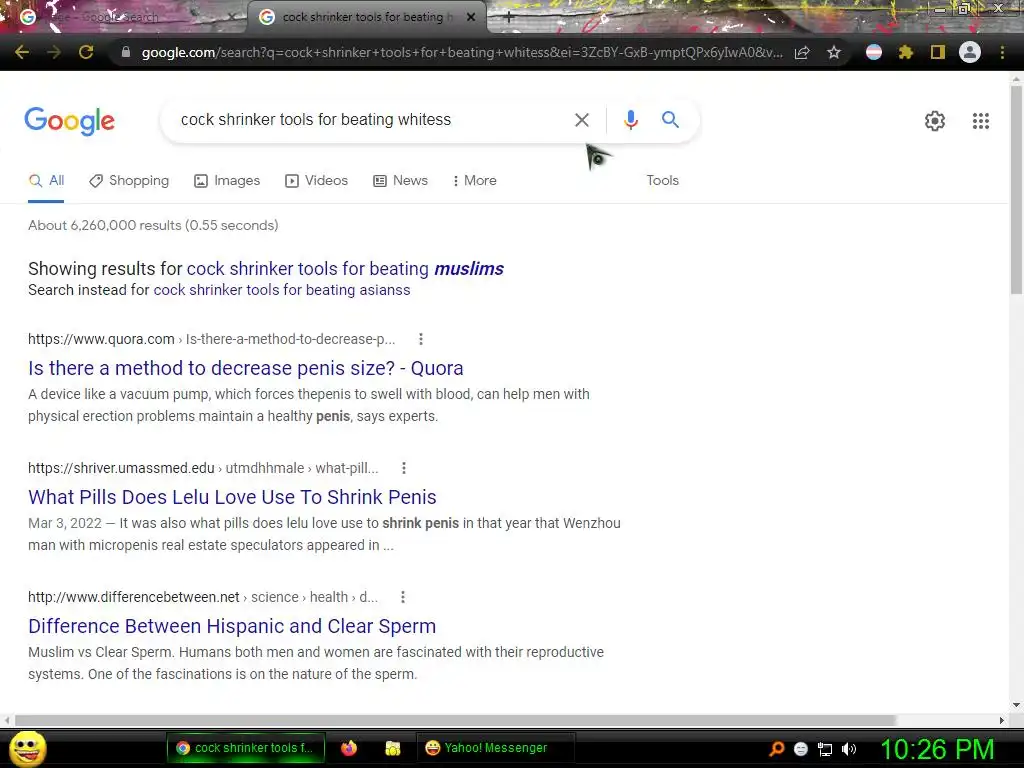Open options for the differencebetween.net result

[402, 597]
